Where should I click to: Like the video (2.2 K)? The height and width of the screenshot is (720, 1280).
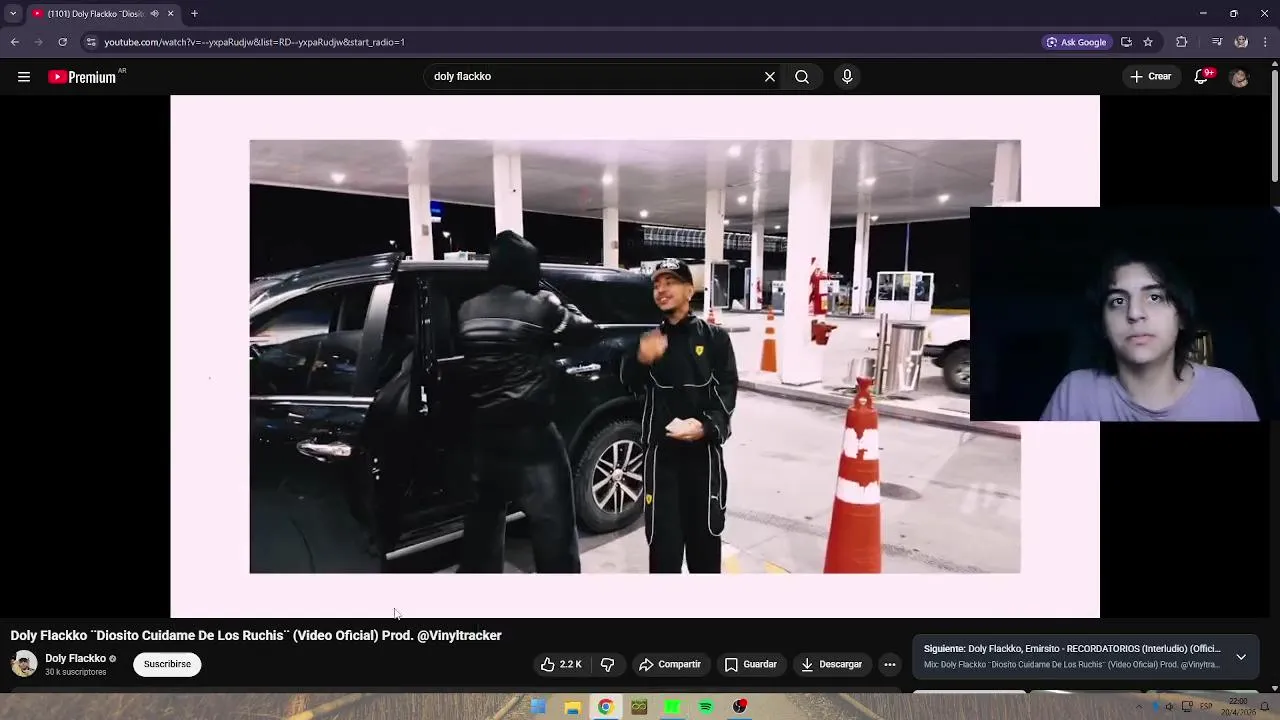pos(560,664)
